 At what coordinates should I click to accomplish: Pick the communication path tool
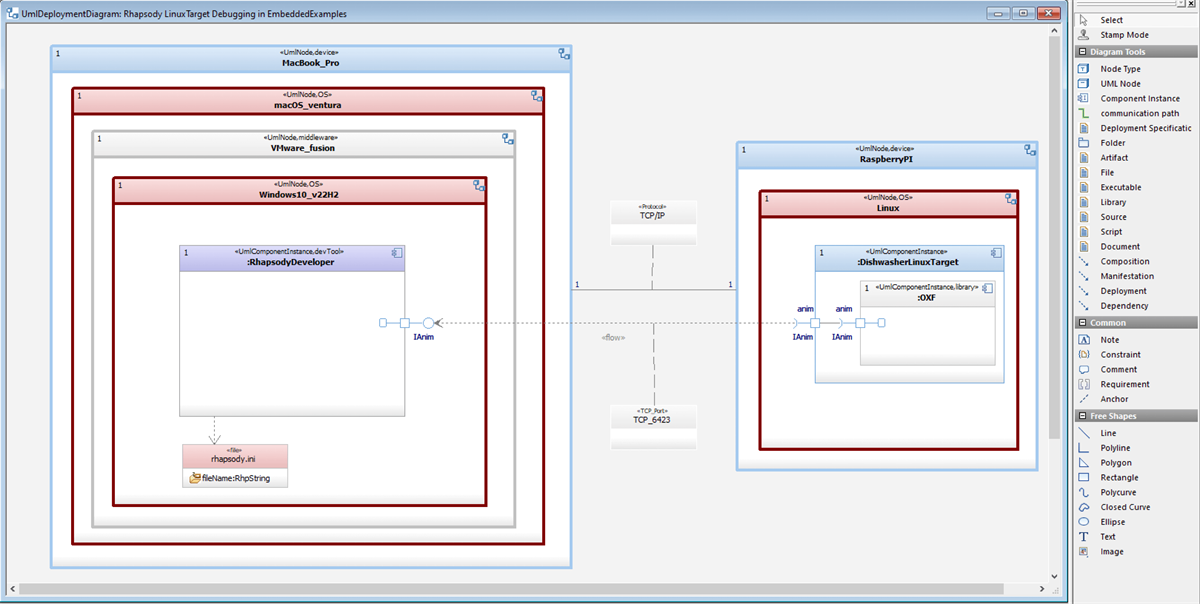1127,113
